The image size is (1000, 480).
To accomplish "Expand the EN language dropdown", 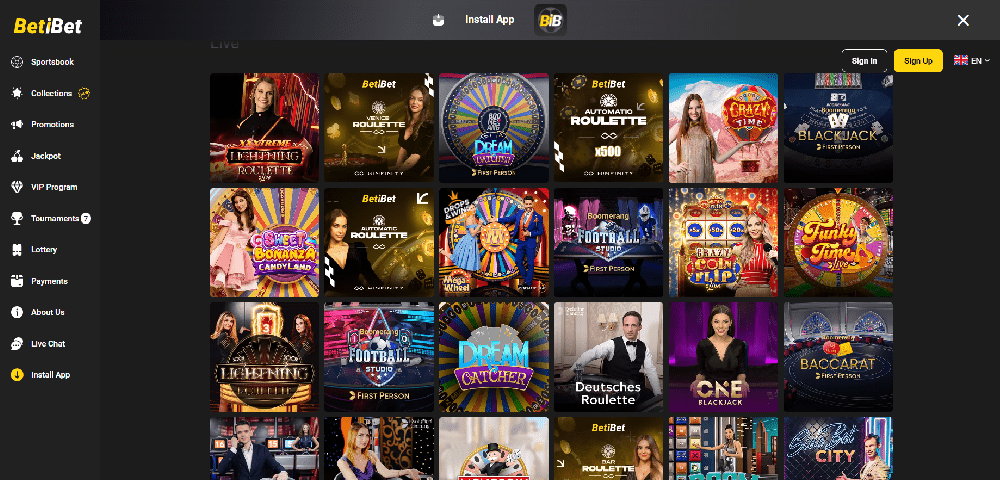I will [x=971, y=61].
